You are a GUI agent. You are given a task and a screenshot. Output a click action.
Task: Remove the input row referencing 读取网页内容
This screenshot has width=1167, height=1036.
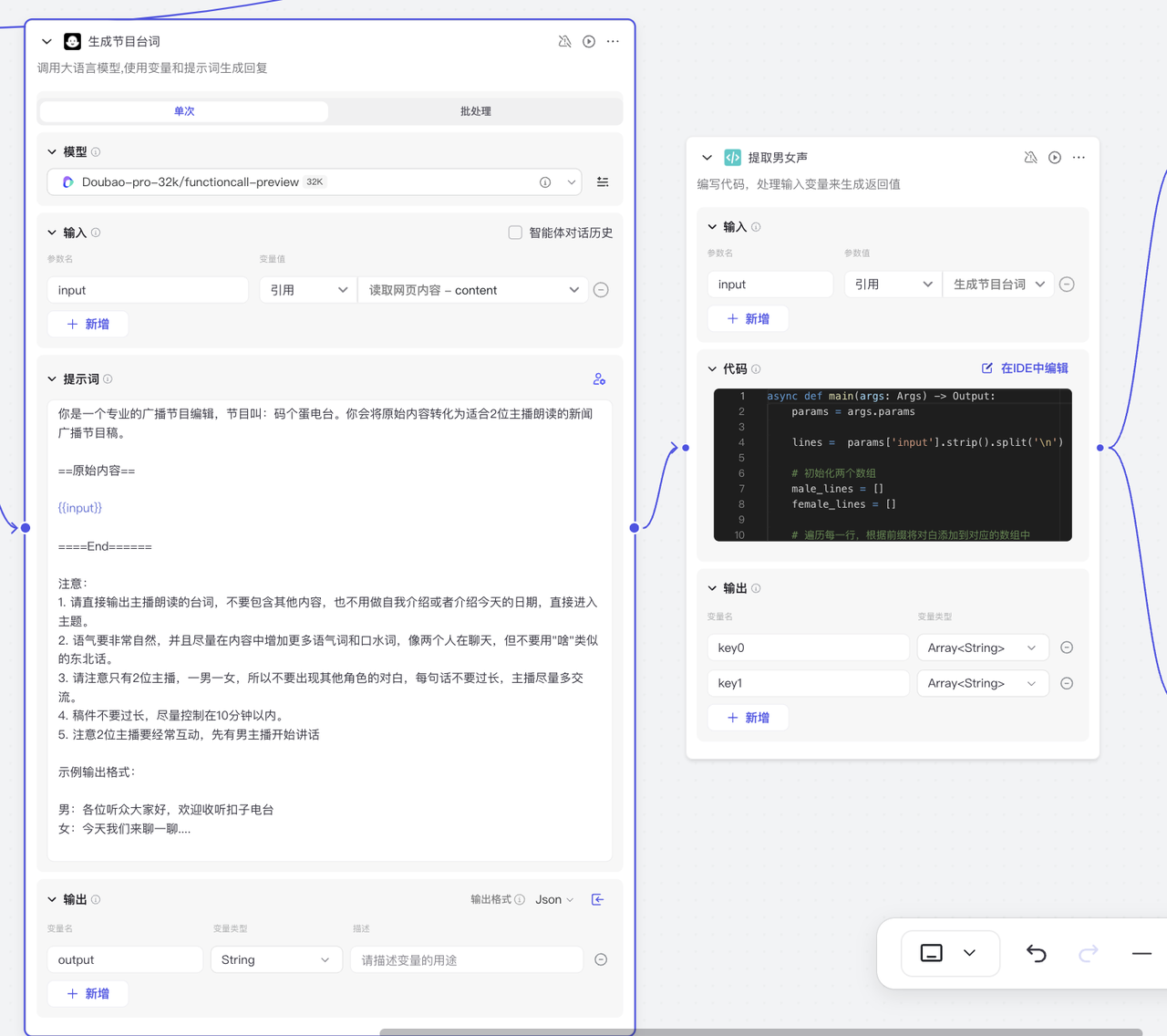(601, 290)
